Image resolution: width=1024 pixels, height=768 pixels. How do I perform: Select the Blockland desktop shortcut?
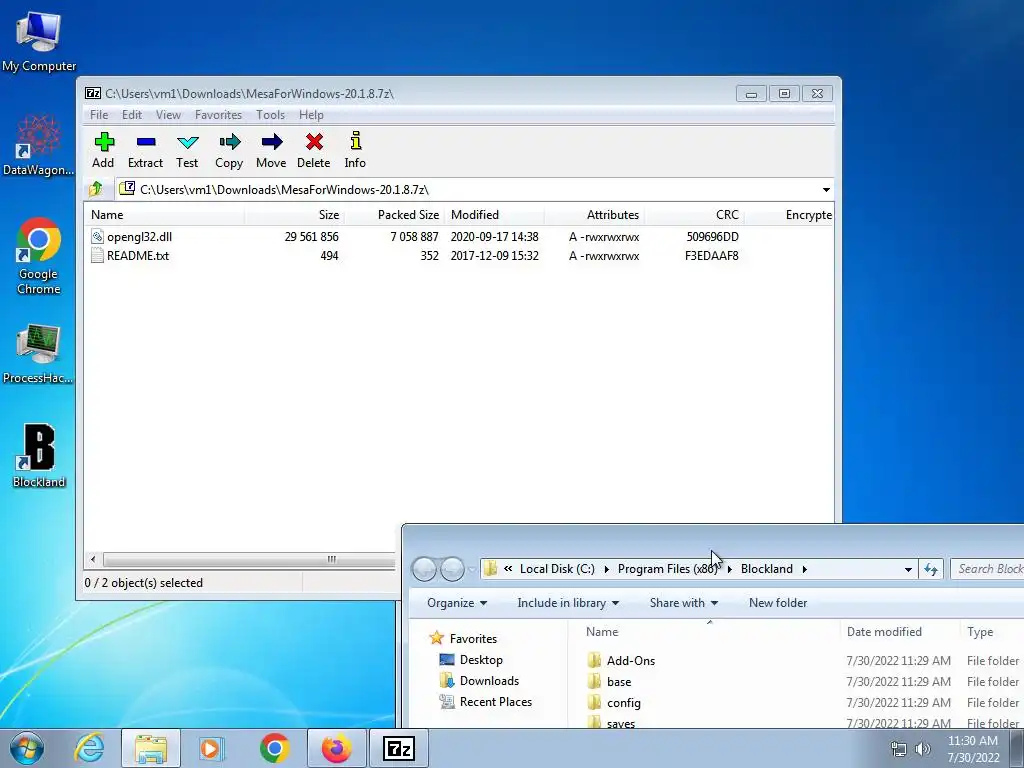pos(39,456)
